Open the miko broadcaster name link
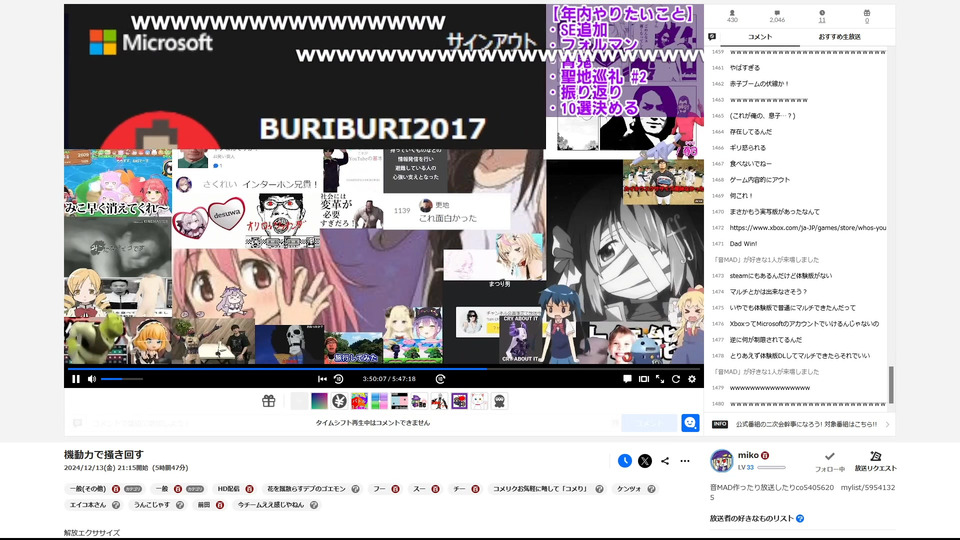This screenshot has height=540, width=960. (x=748, y=456)
